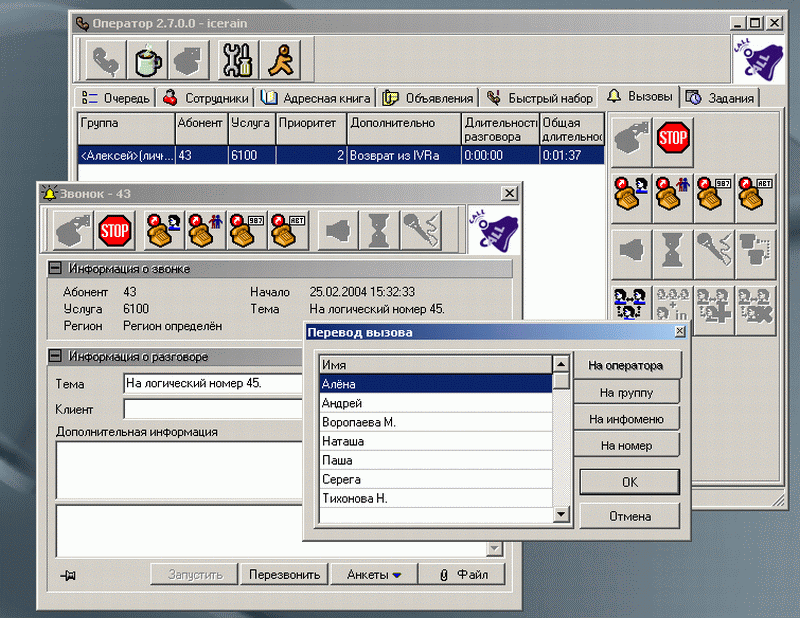The height and width of the screenshot is (618, 800).
Task: Switch to the Задания tab
Action: (x=720, y=98)
